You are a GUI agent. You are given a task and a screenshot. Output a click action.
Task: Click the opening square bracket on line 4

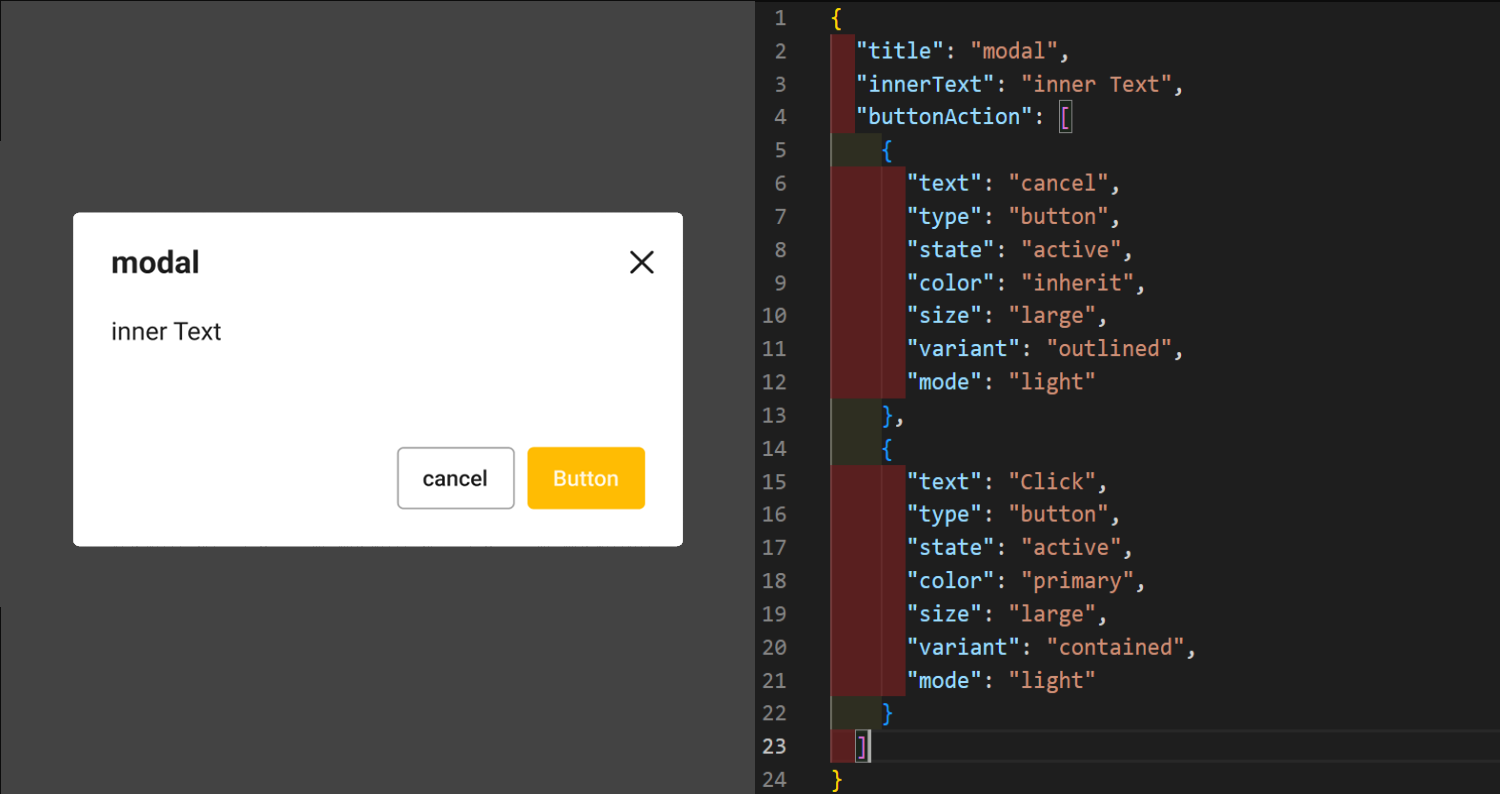1065,117
